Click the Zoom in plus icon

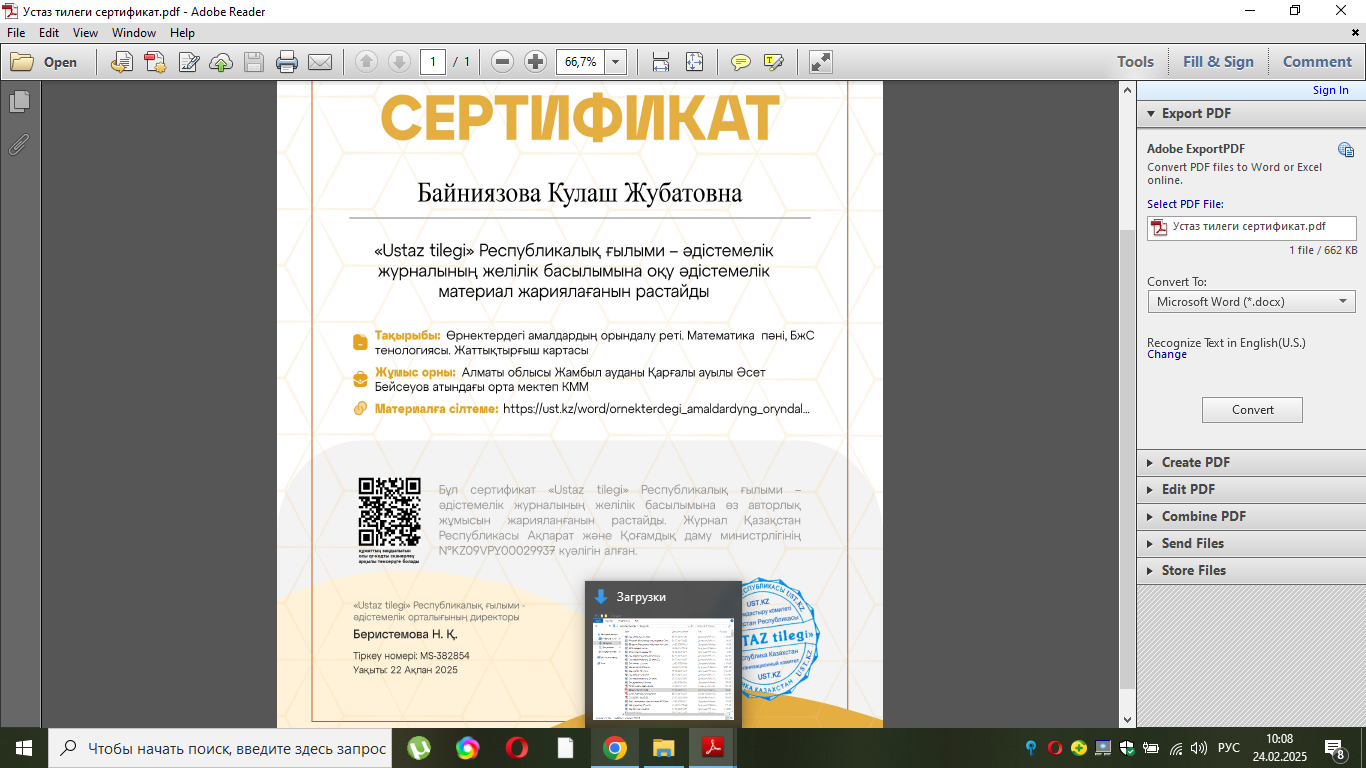coord(535,62)
